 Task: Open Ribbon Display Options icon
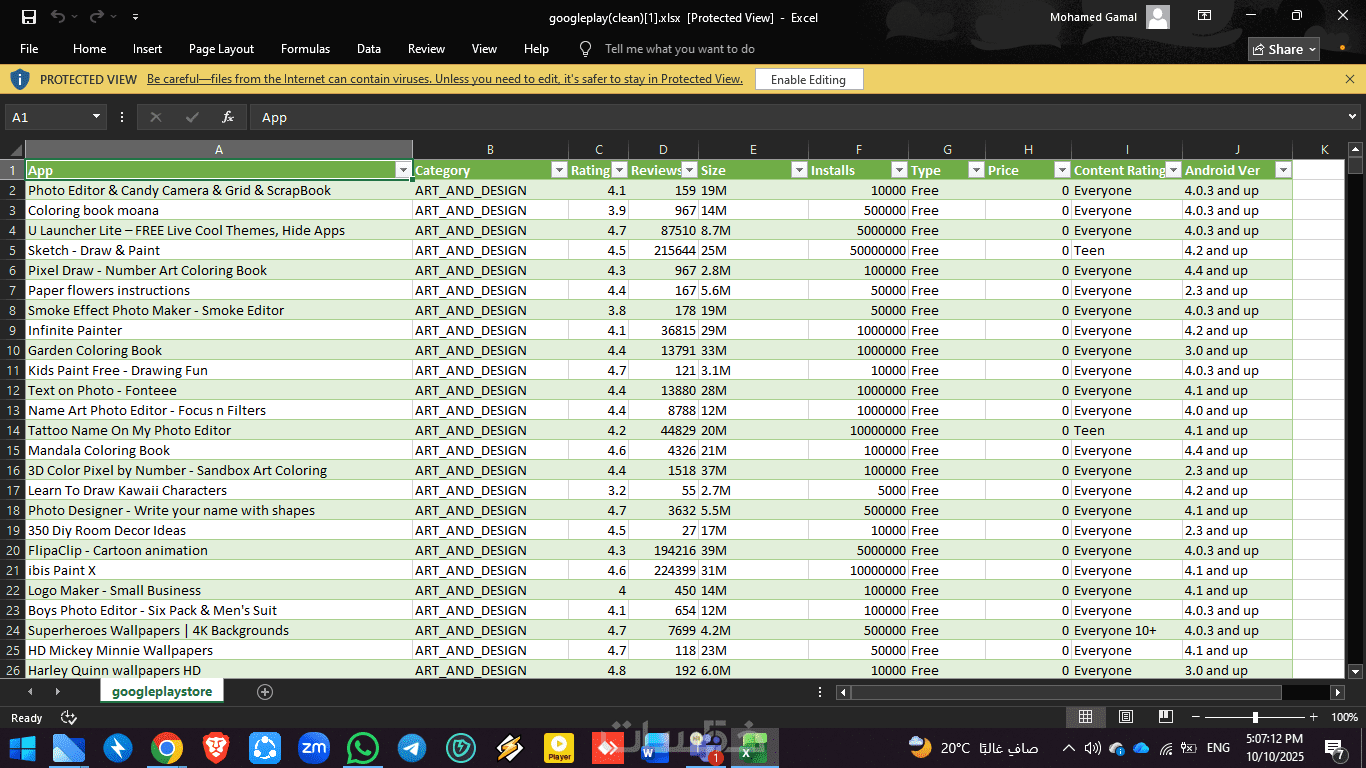pyautogui.click(x=1205, y=16)
